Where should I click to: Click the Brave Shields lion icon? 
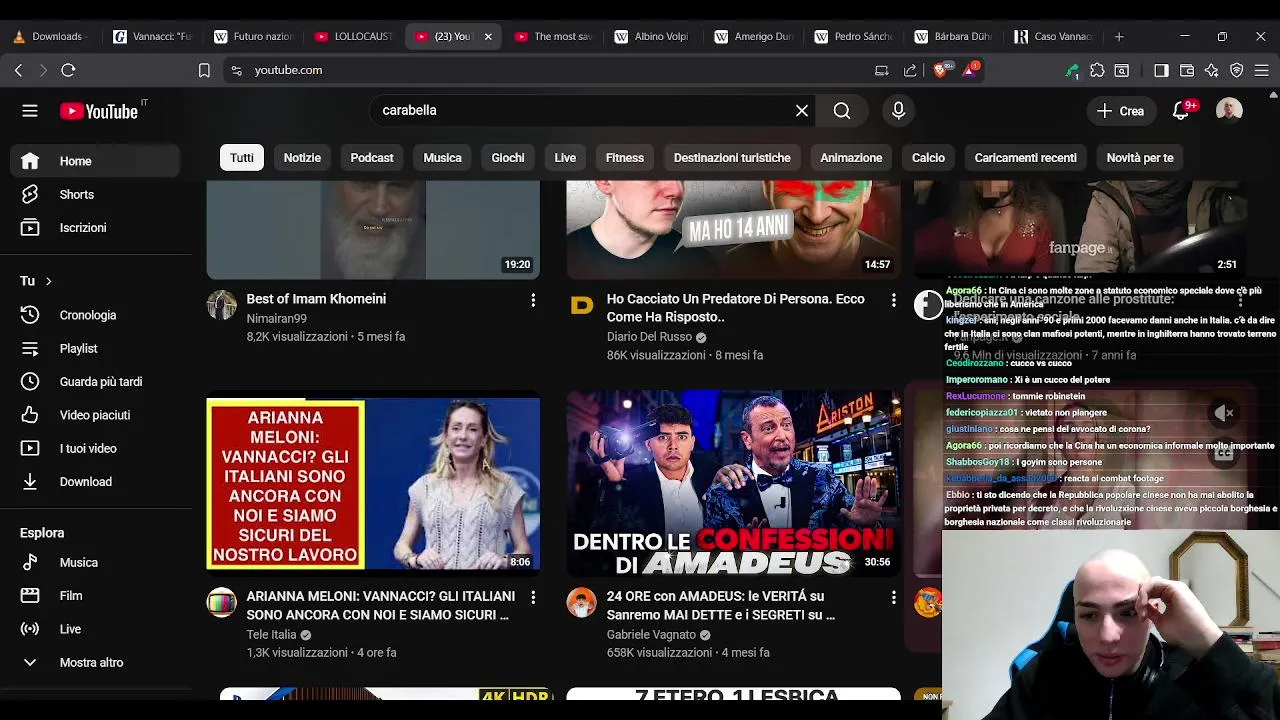[x=940, y=70]
